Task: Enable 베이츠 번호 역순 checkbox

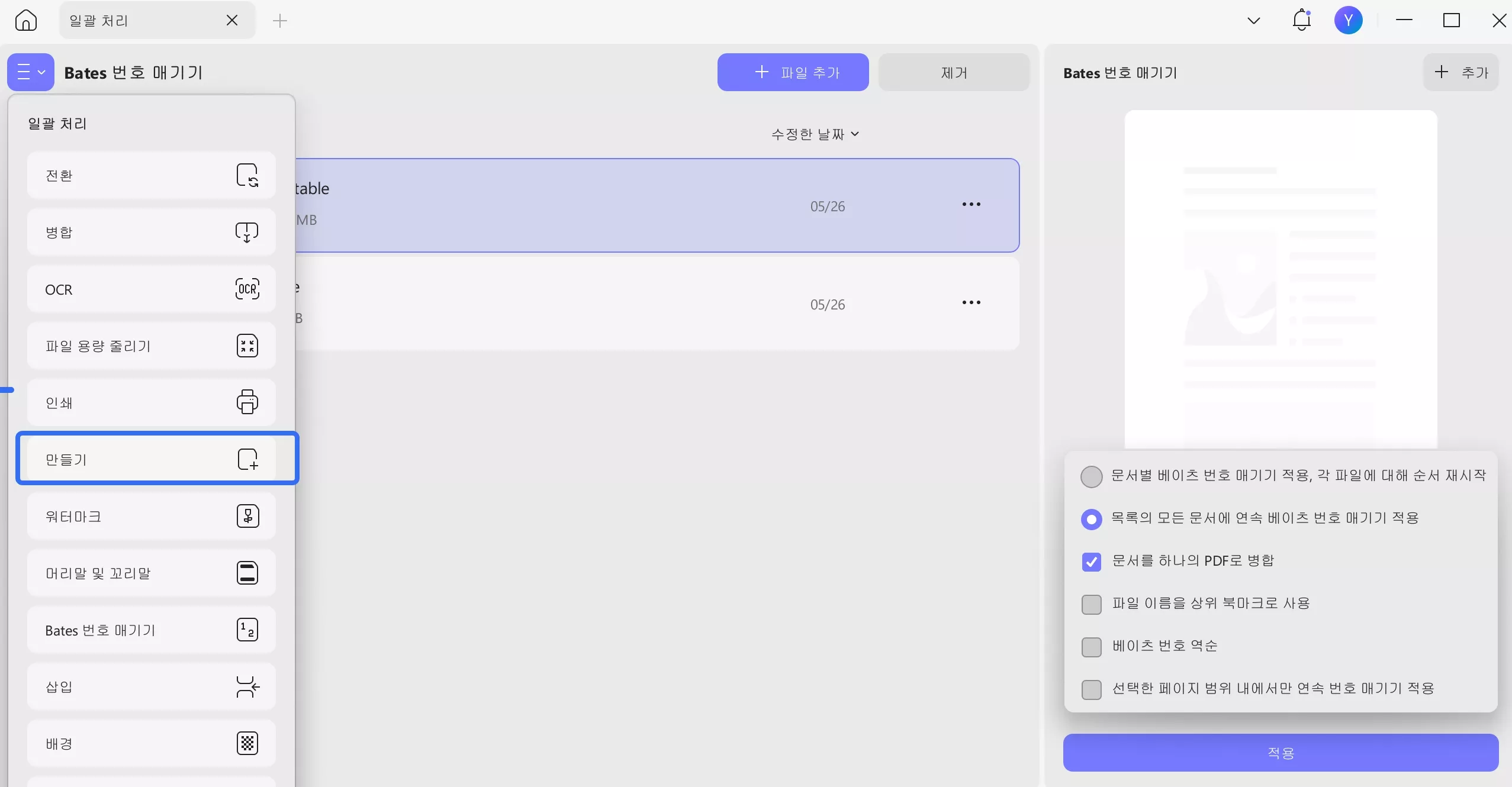Action: (1091, 647)
